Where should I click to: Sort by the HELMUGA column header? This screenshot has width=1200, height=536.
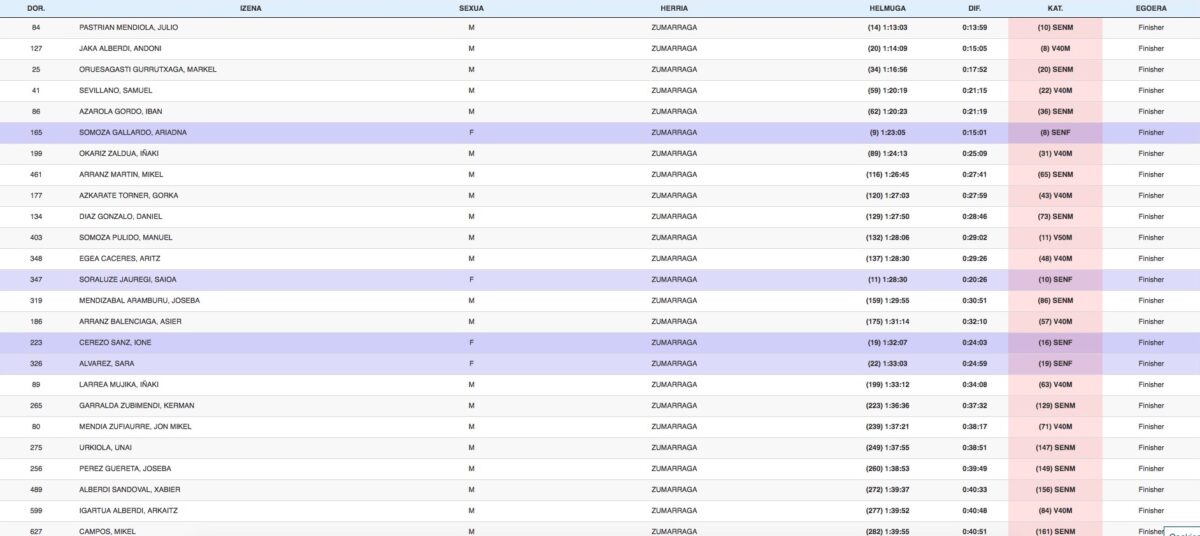887,8
